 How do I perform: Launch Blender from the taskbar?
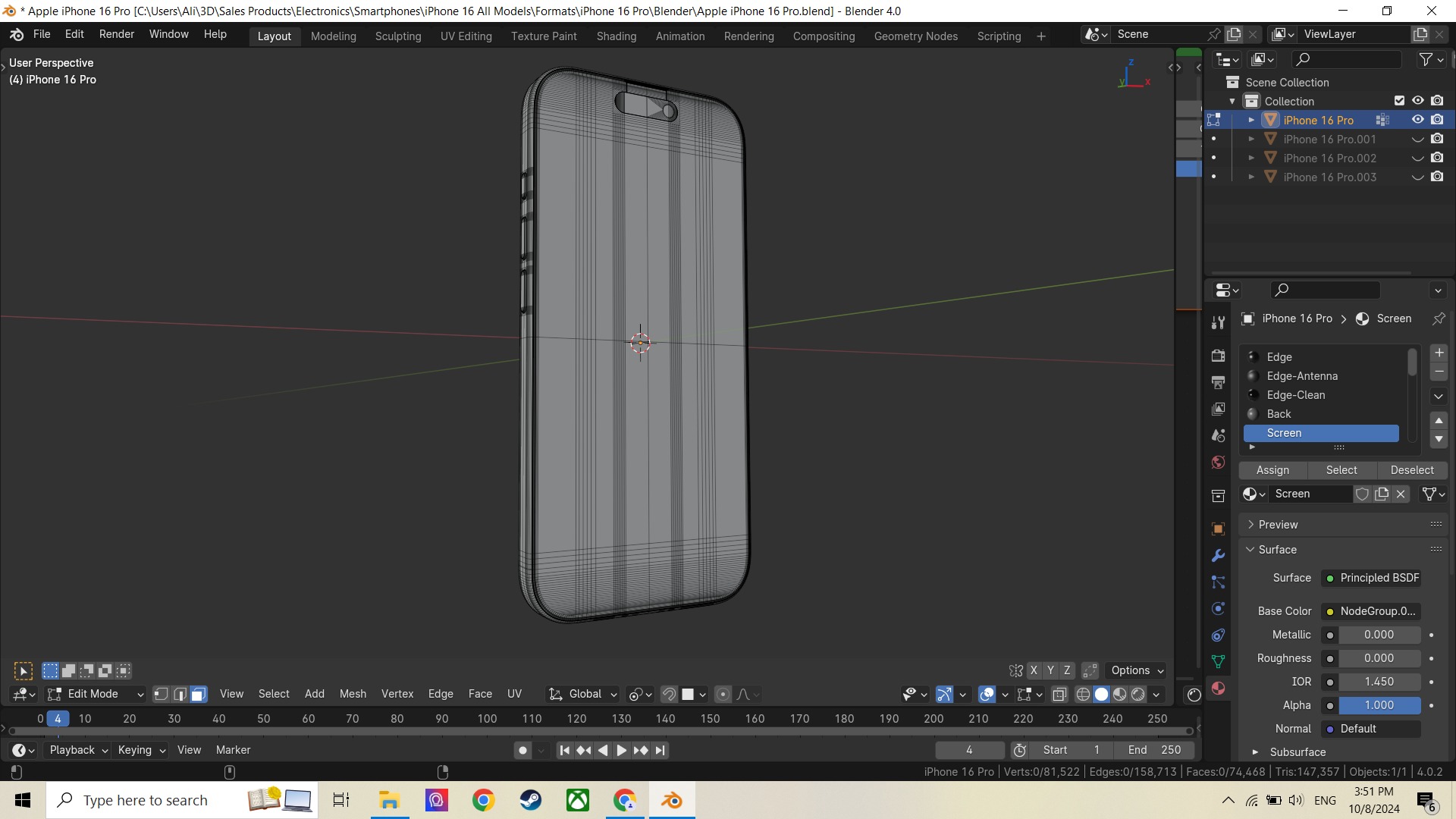coord(672,800)
